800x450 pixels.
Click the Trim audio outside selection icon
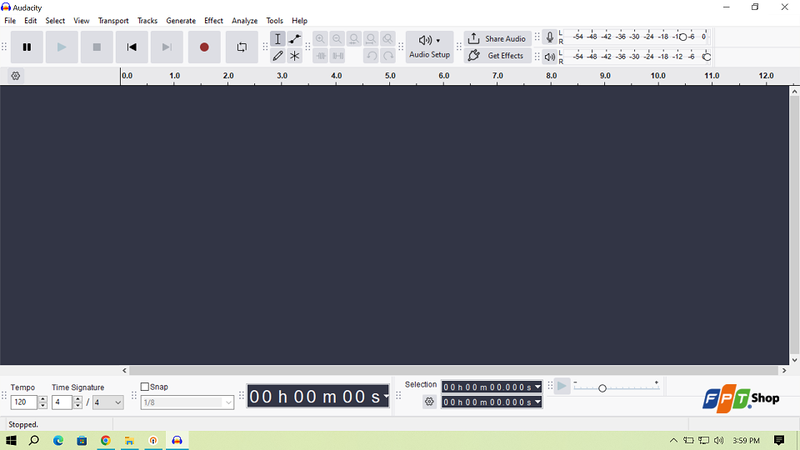320,56
